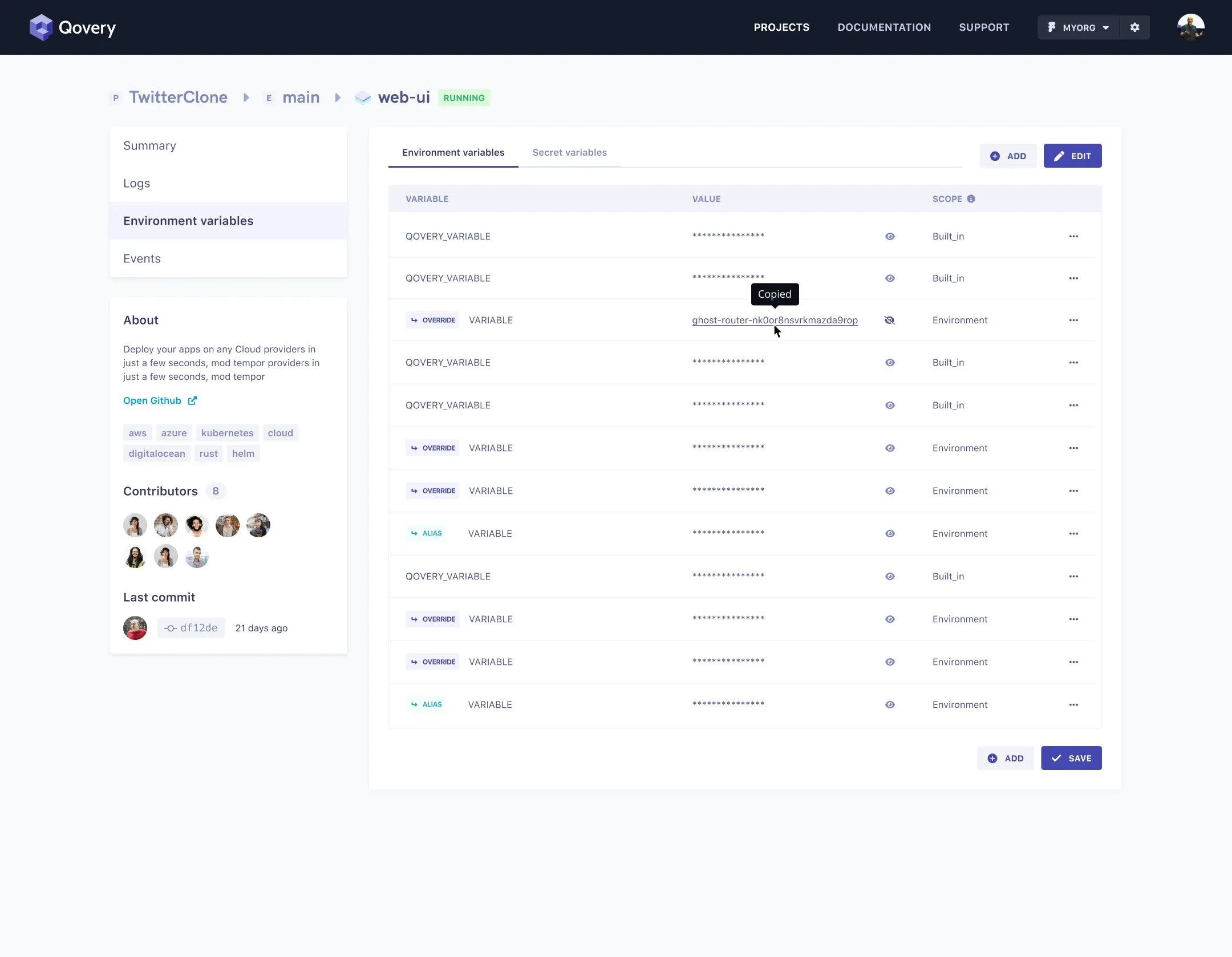Reveal the first QOVERY_VARIABLE value
Viewport: 1232px width, 957px height.
point(890,236)
